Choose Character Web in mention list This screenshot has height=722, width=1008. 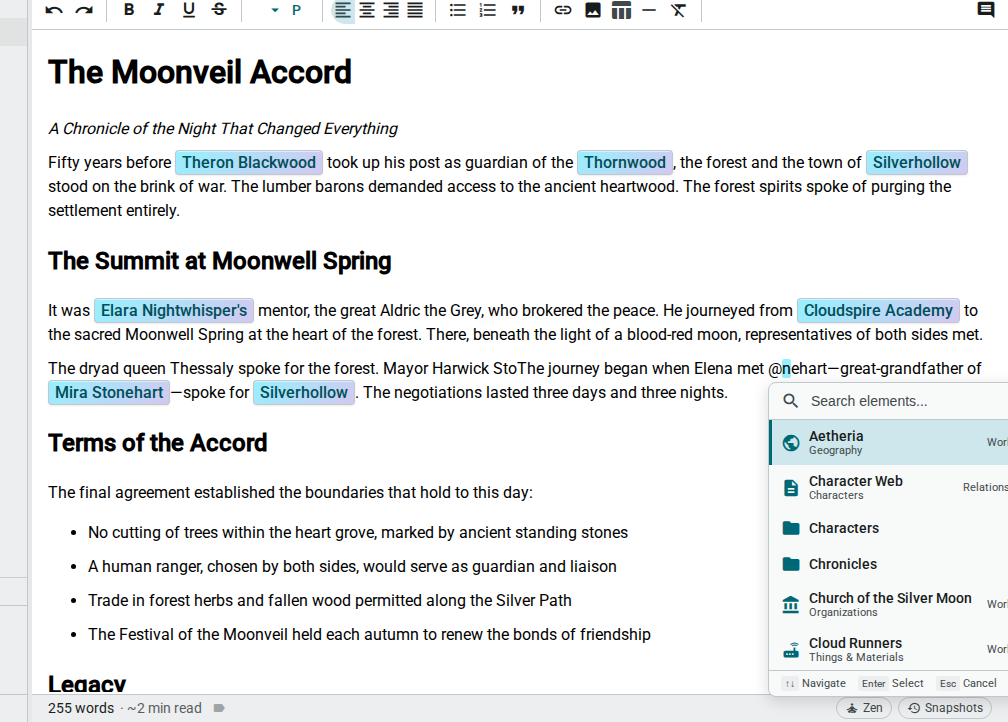tap(889, 487)
